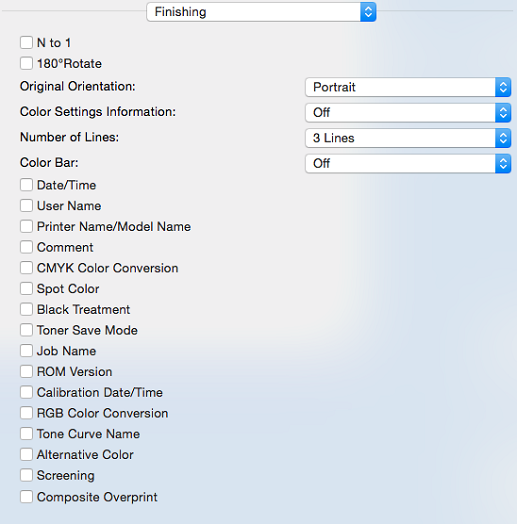517x524 pixels.
Task: Expand the Color Settings Information dropdown
Action: 408,113
